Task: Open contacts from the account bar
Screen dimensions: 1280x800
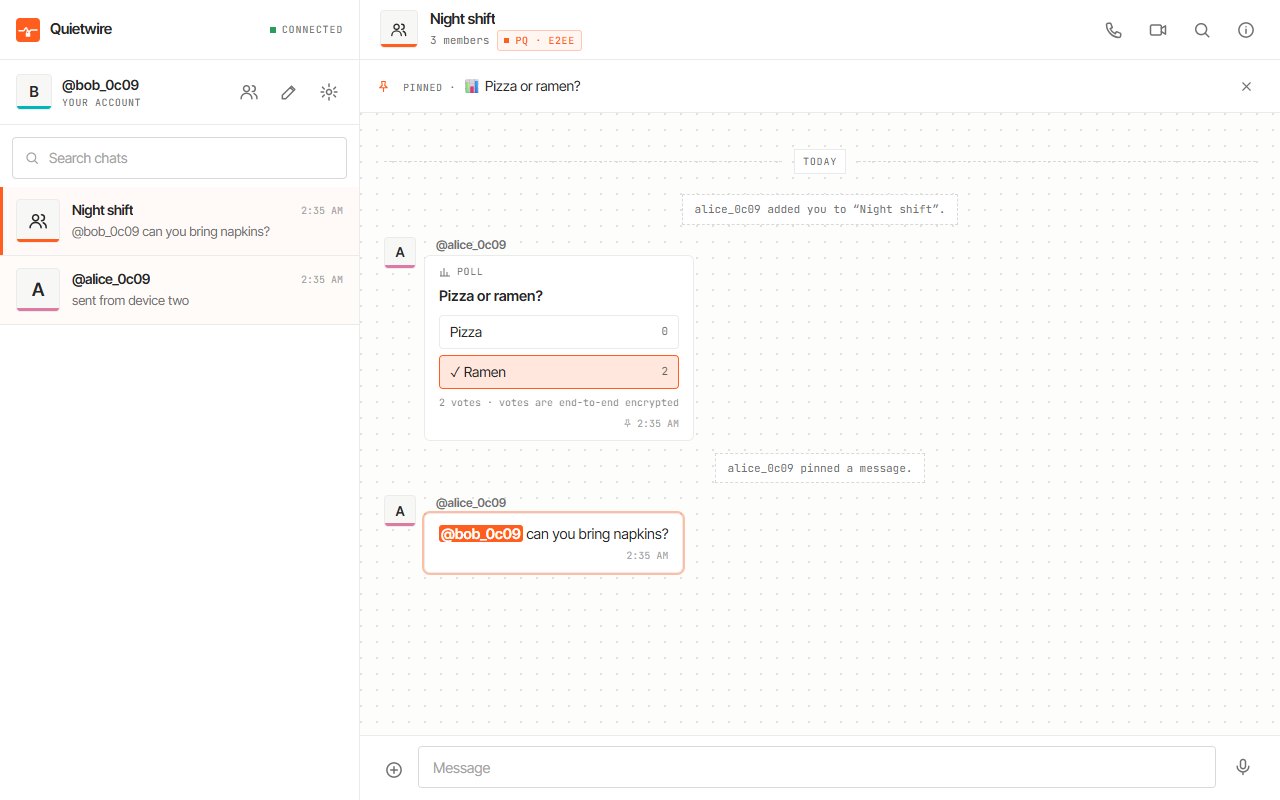Action: (249, 92)
